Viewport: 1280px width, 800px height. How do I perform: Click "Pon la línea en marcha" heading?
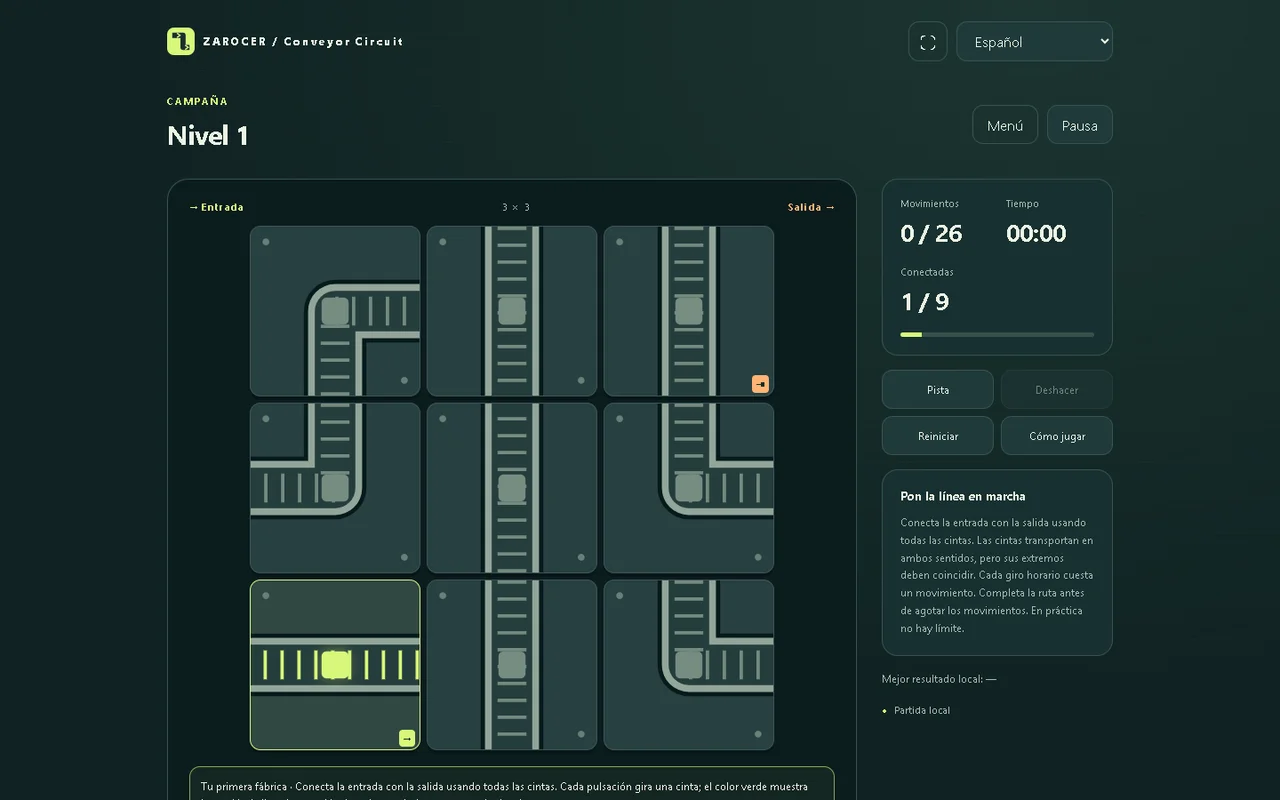click(x=963, y=496)
